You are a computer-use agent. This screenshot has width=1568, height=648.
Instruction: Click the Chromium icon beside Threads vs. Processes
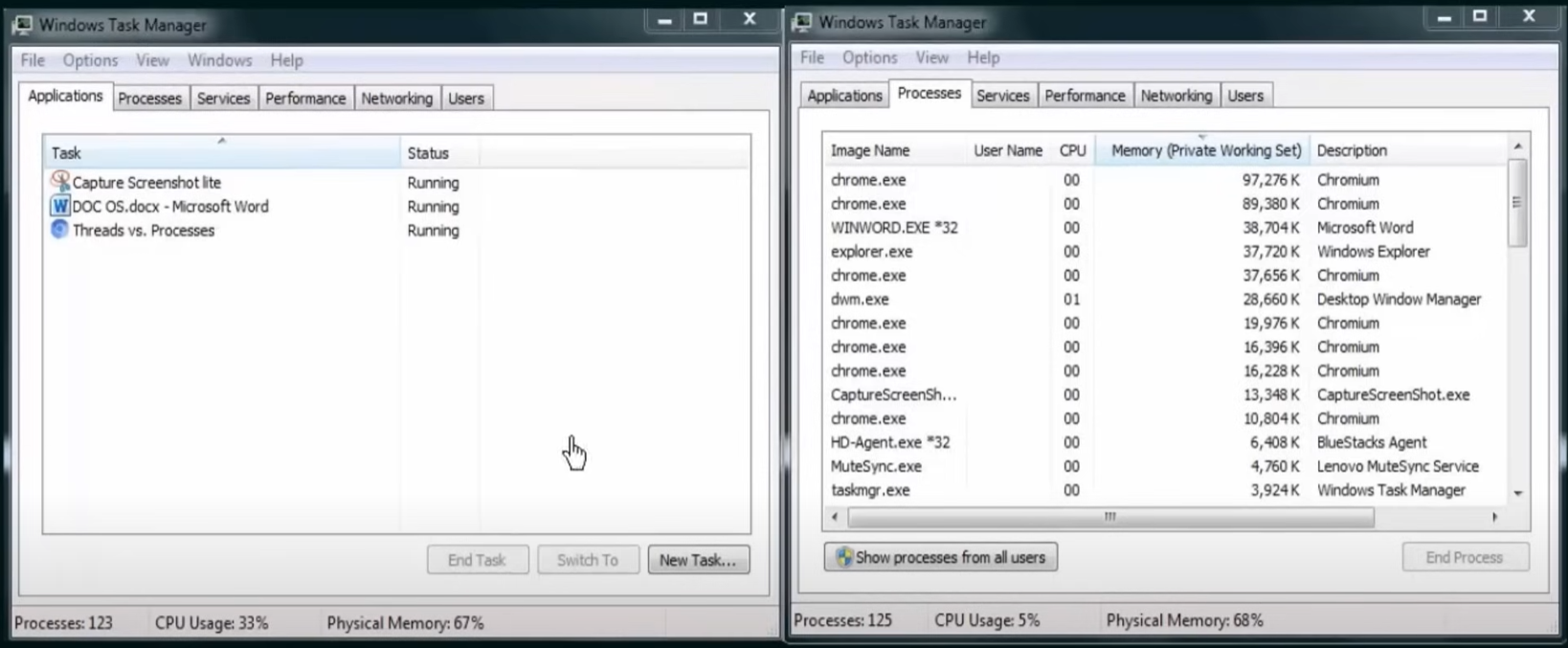click(x=59, y=230)
